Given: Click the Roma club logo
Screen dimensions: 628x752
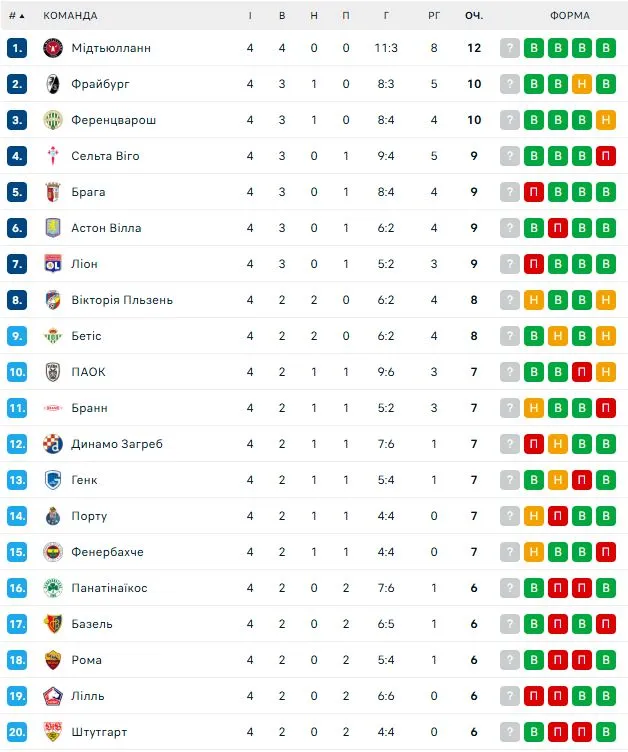Looking at the screenshot, I should click(x=53, y=660).
